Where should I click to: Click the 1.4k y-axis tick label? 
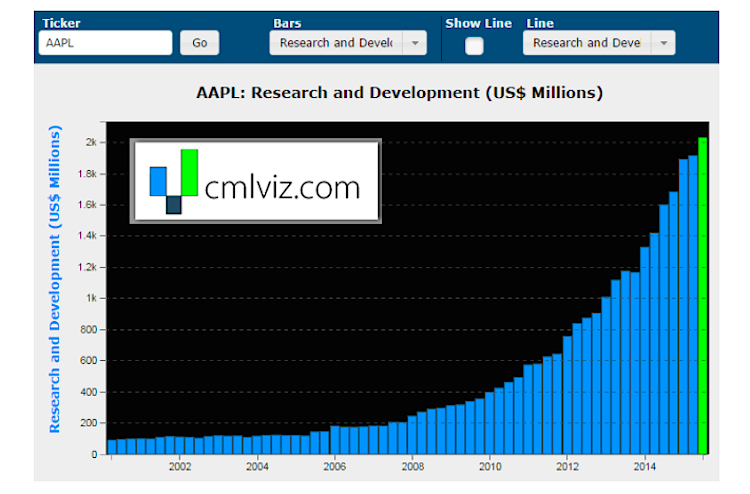(x=87, y=236)
